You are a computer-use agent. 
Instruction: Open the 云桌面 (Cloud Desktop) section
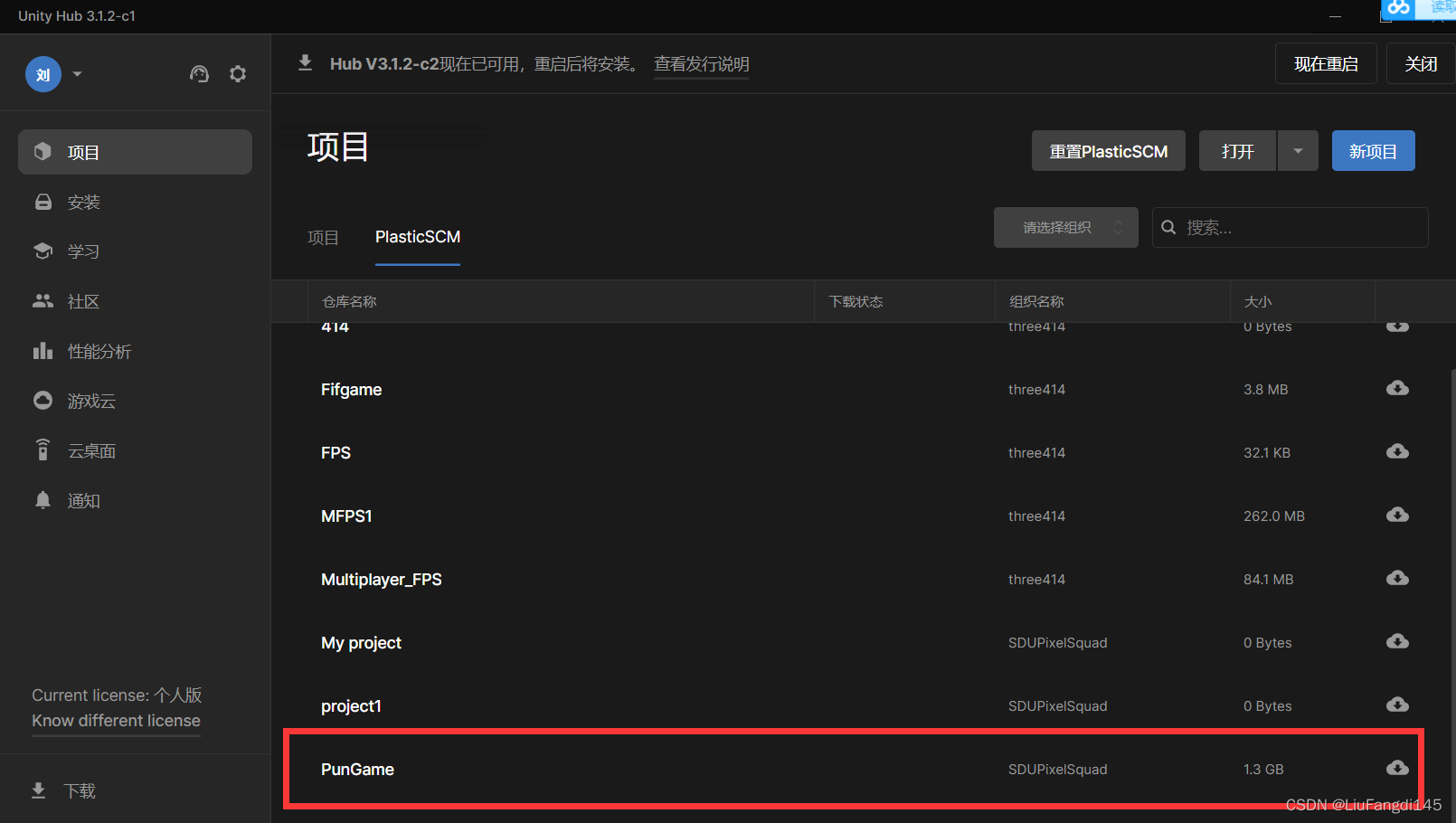pos(91,449)
